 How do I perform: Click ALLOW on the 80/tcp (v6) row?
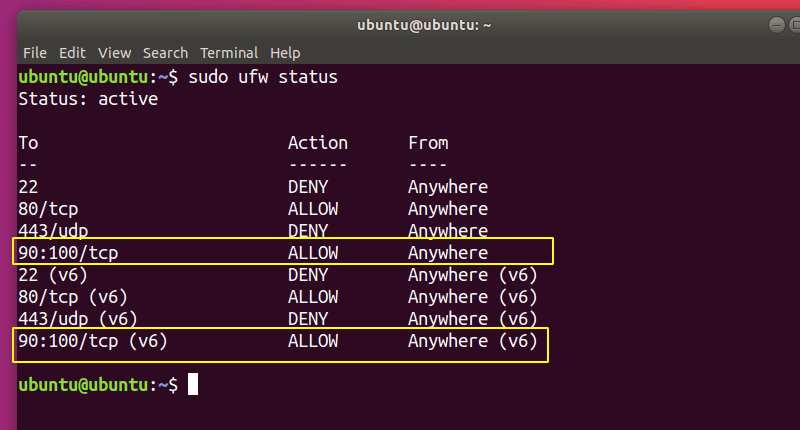click(x=312, y=297)
